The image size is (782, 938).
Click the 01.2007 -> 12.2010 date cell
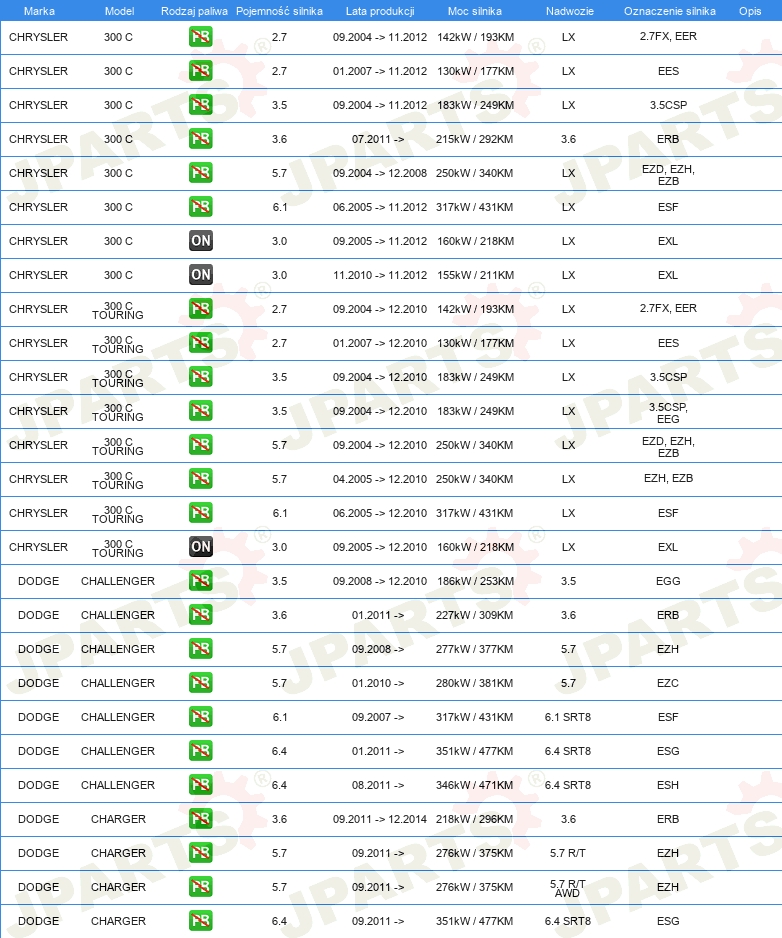[x=380, y=343]
